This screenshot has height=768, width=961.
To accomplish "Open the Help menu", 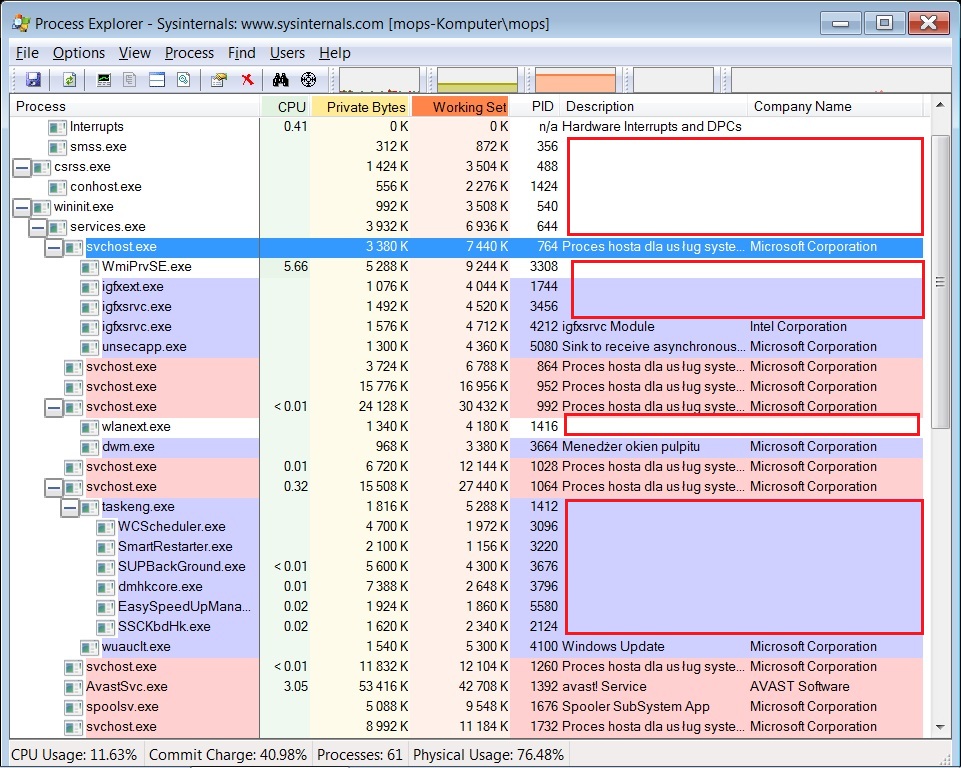I will [x=335, y=53].
